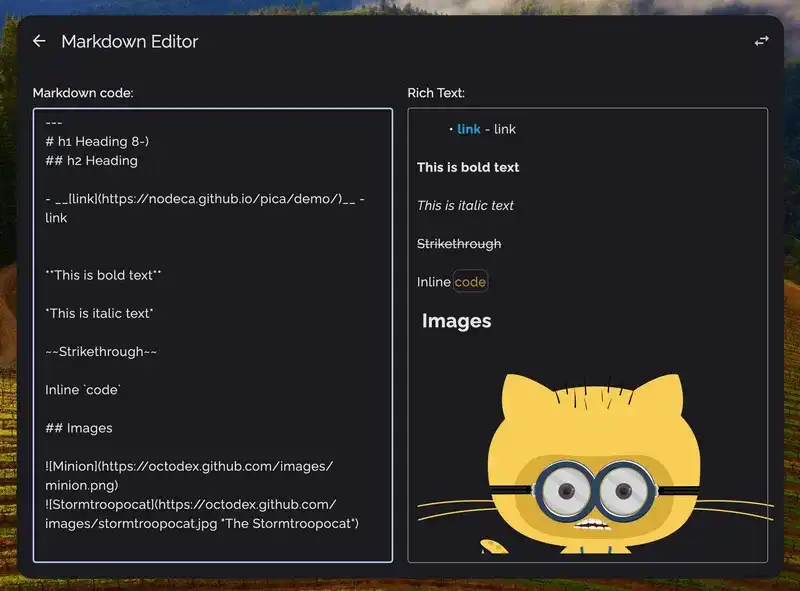This screenshot has width=800, height=591.
Task: Click the bold markdown line with asterisks
Action: (x=105, y=274)
